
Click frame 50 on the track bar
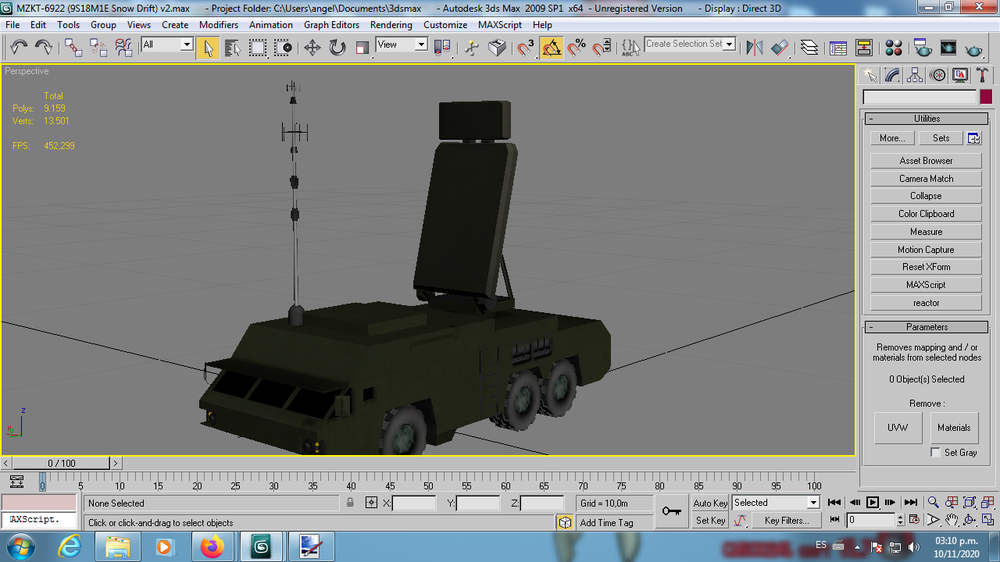pyautogui.click(x=428, y=486)
